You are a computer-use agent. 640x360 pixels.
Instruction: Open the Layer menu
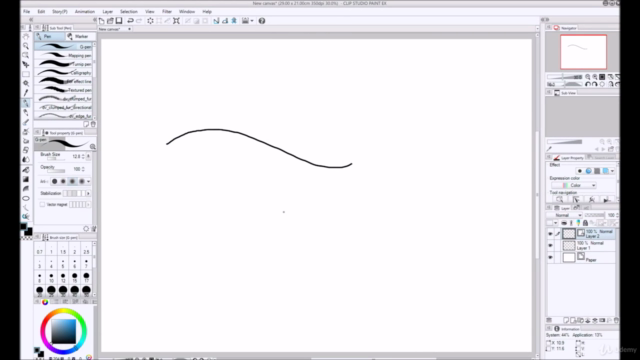pyautogui.click(x=108, y=12)
